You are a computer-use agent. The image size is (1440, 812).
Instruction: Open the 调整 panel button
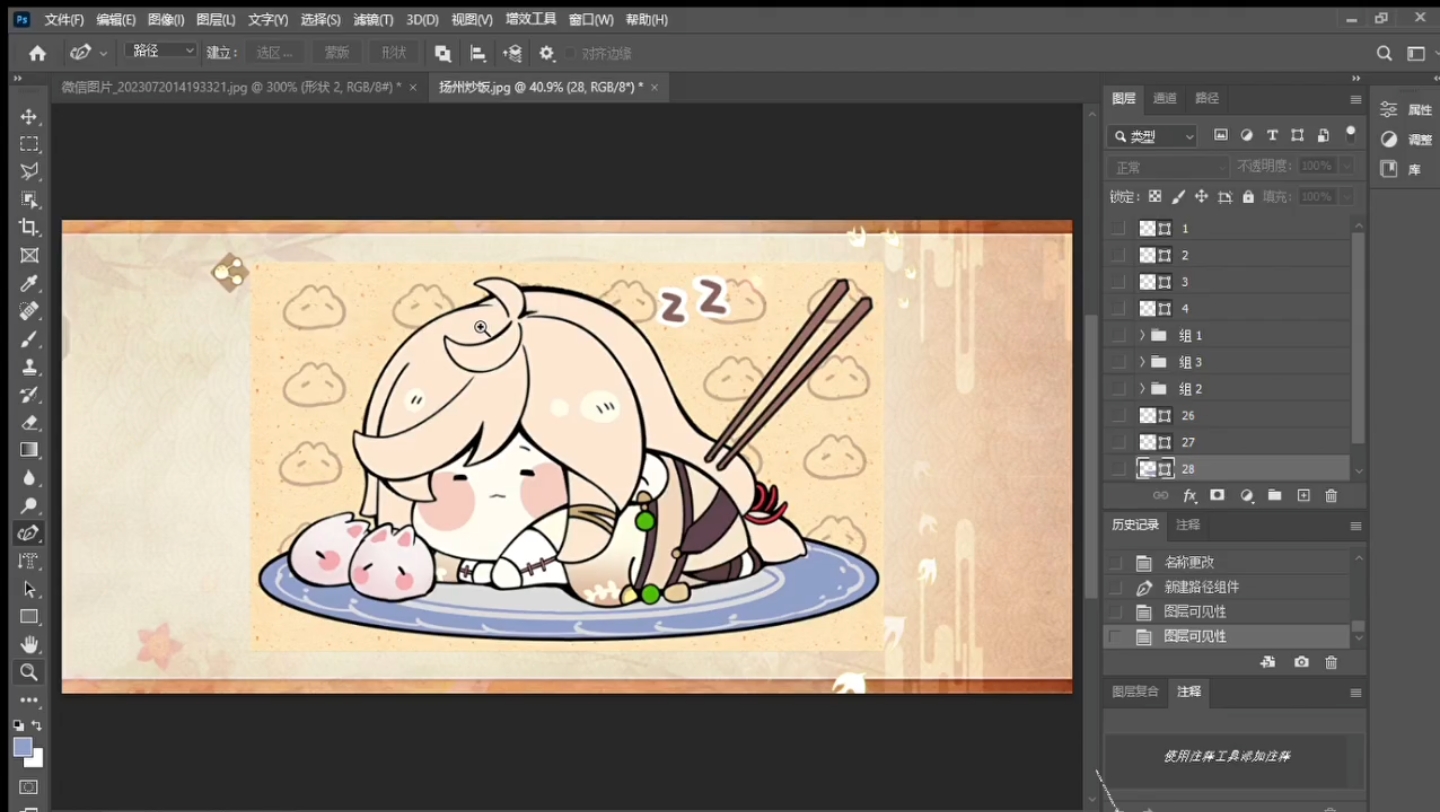(1406, 140)
